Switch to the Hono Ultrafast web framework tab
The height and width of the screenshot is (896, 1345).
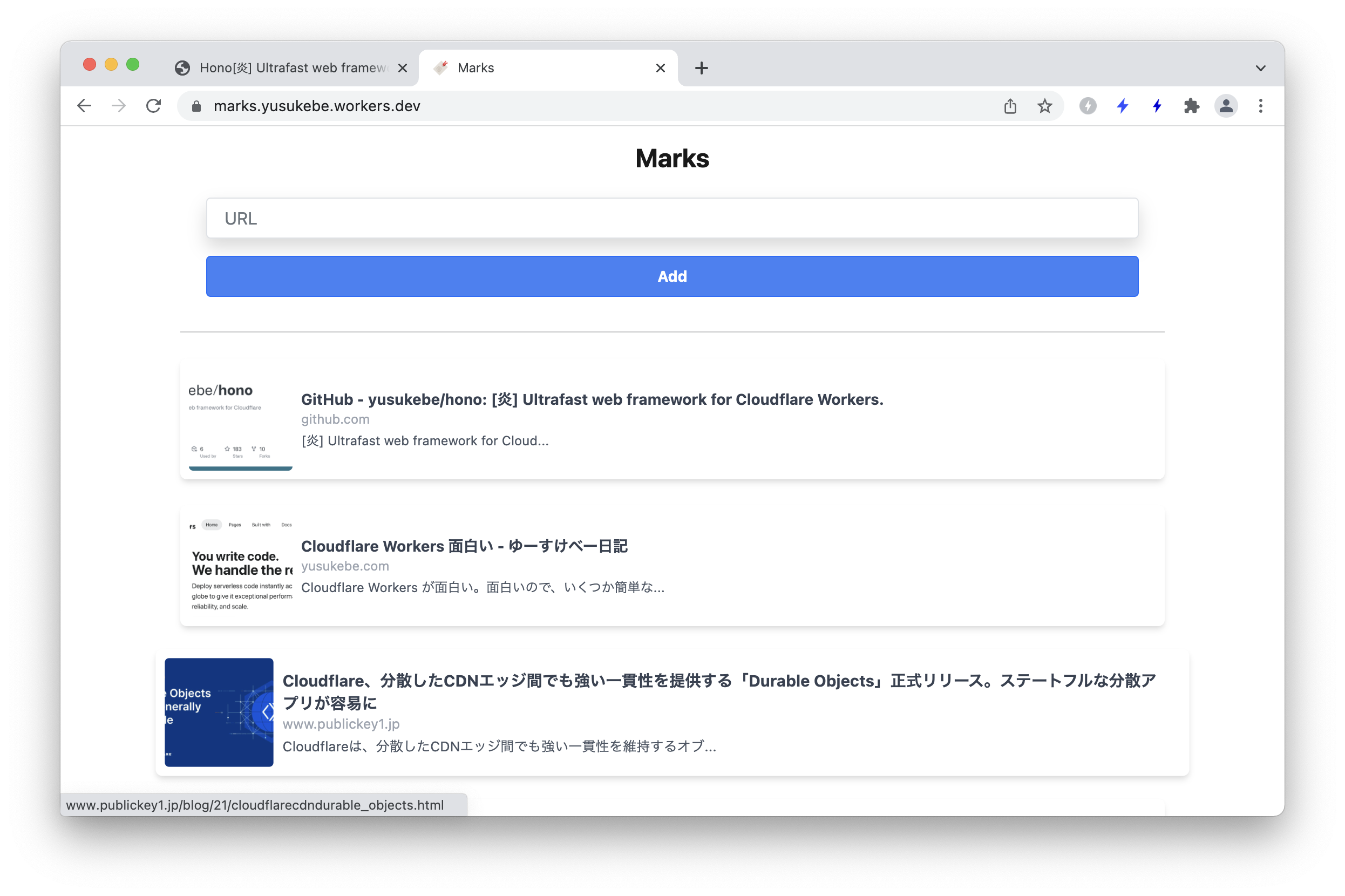[290, 68]
